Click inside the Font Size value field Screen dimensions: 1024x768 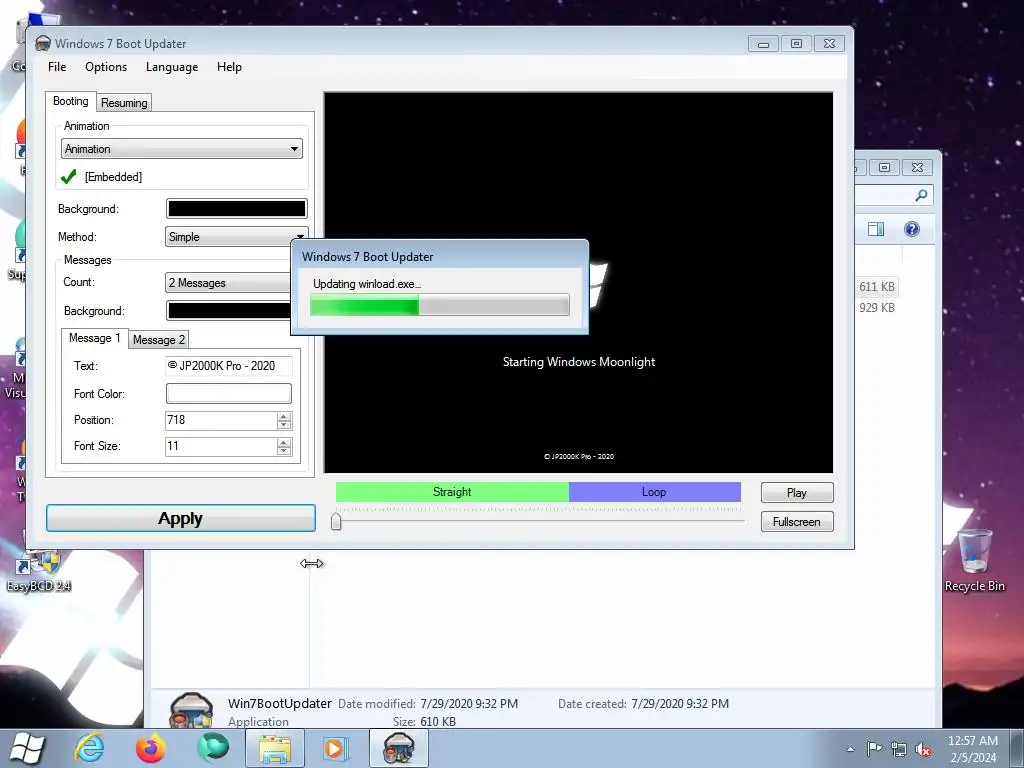[x=221, y=446]
